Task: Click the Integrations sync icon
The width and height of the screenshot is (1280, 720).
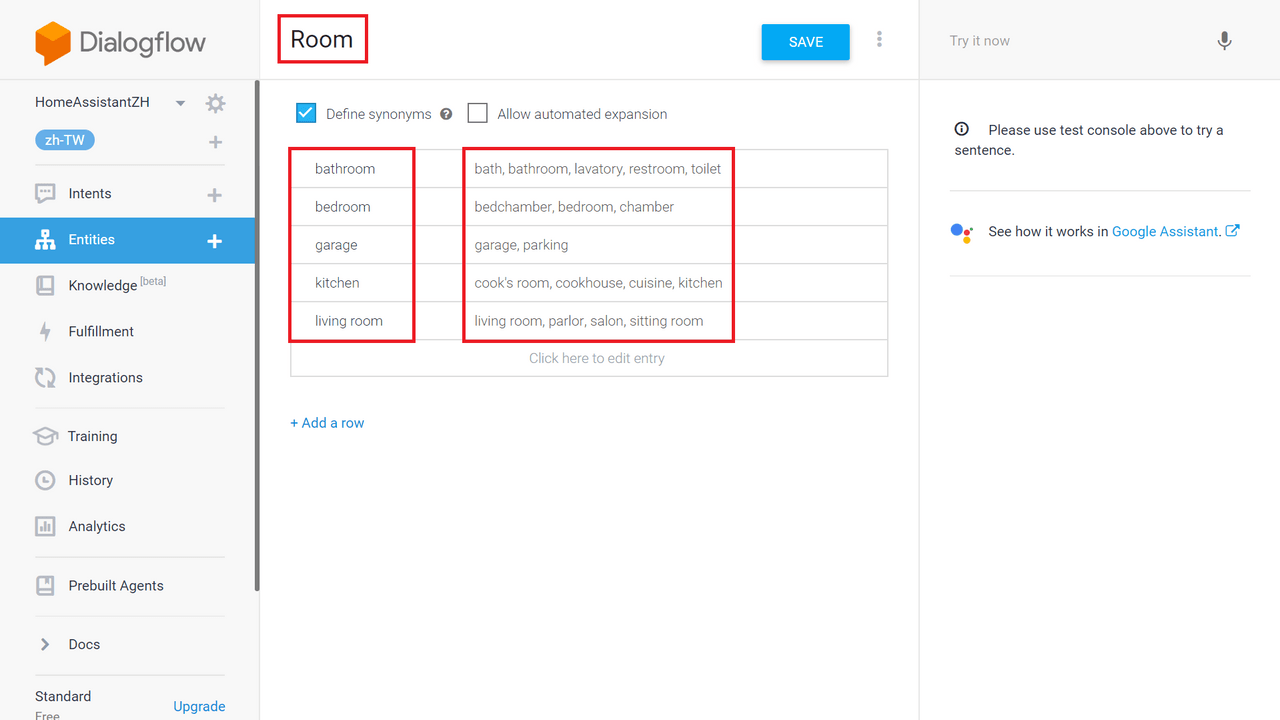Action: point(45,378)
